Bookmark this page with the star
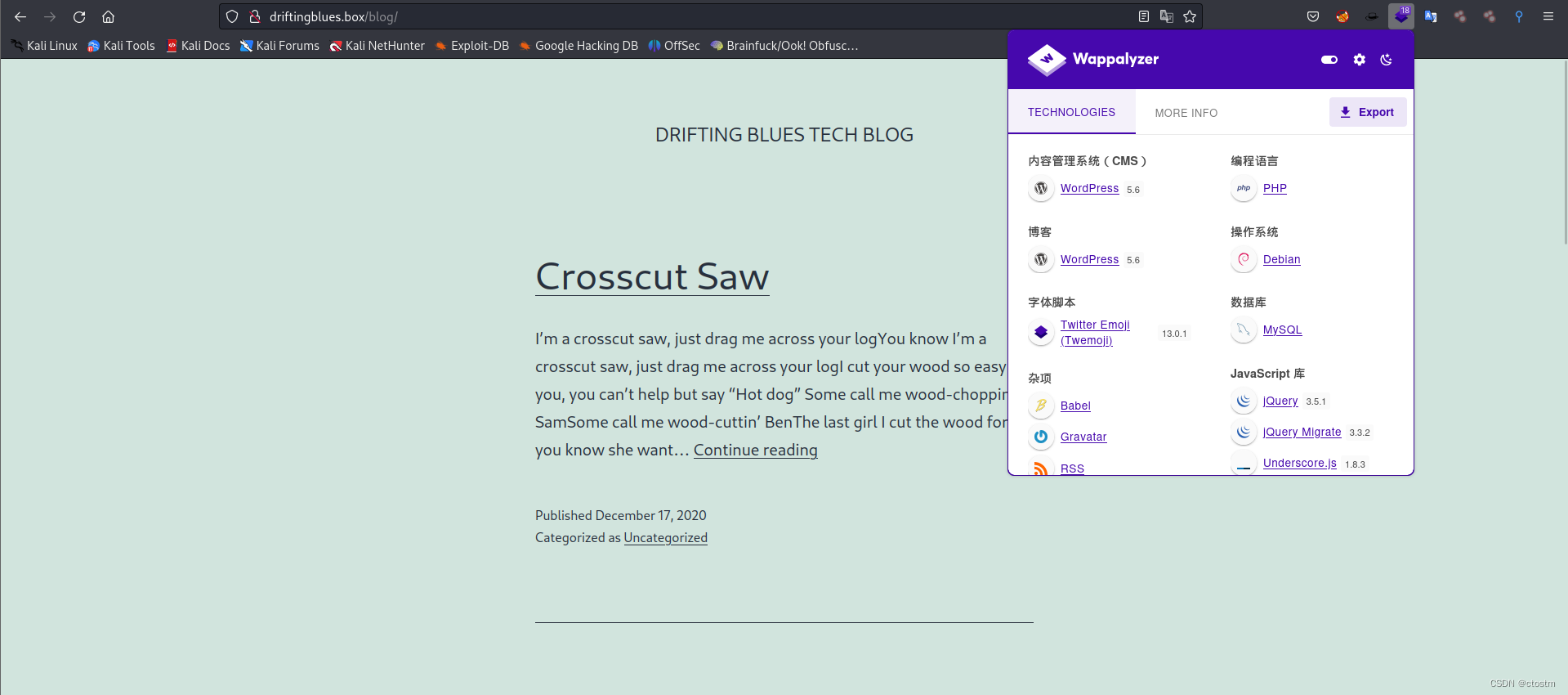 tap(1190, 16)
